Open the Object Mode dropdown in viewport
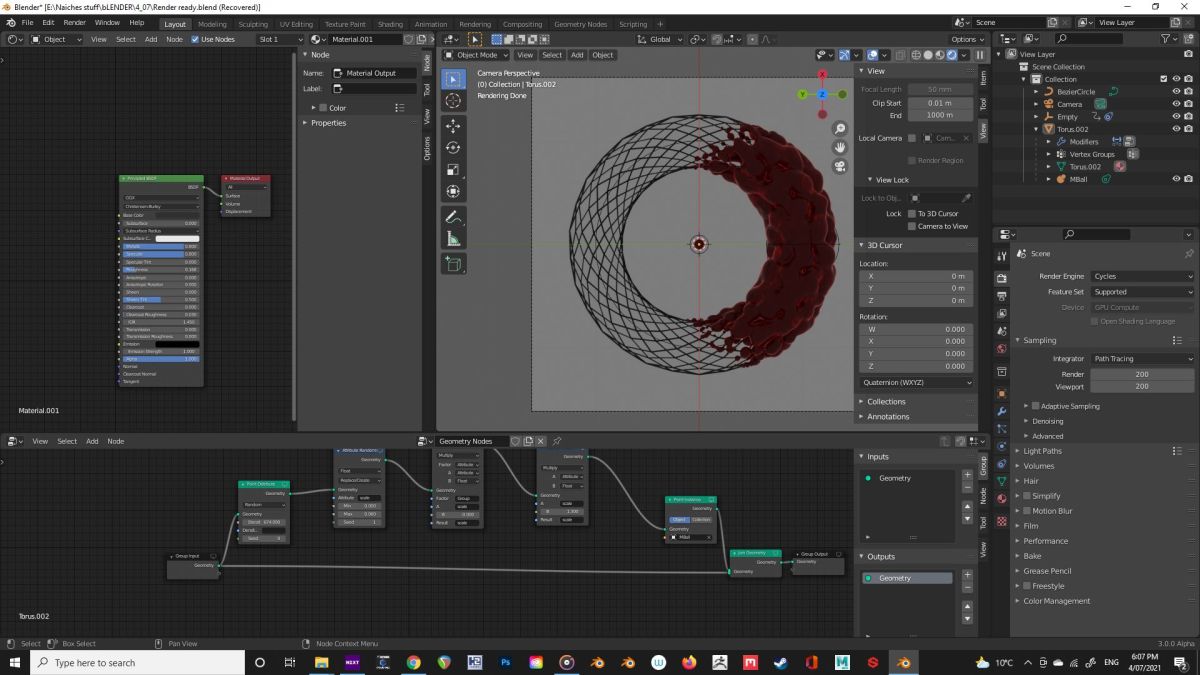 tap(476, 55)
